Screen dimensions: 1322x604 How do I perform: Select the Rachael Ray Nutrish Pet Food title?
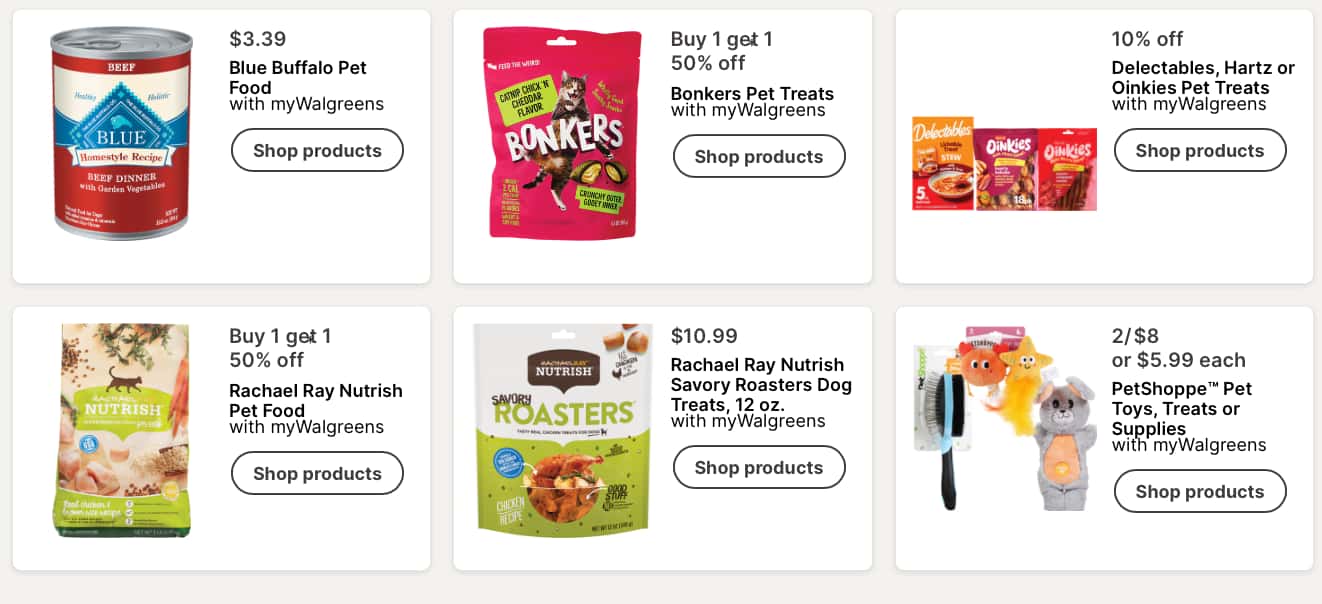(315, 400)
